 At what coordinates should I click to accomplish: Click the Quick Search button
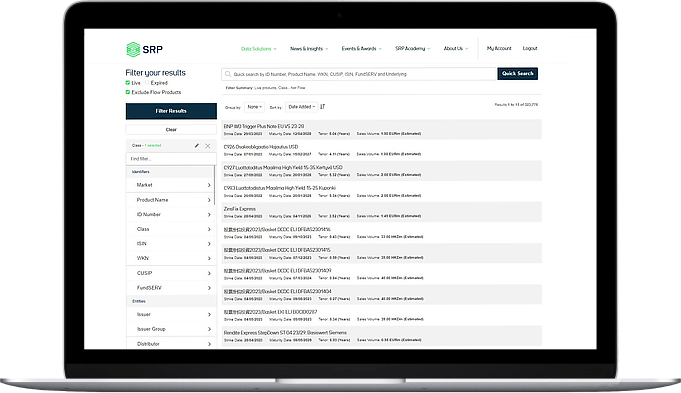click(x=518, y=74)
